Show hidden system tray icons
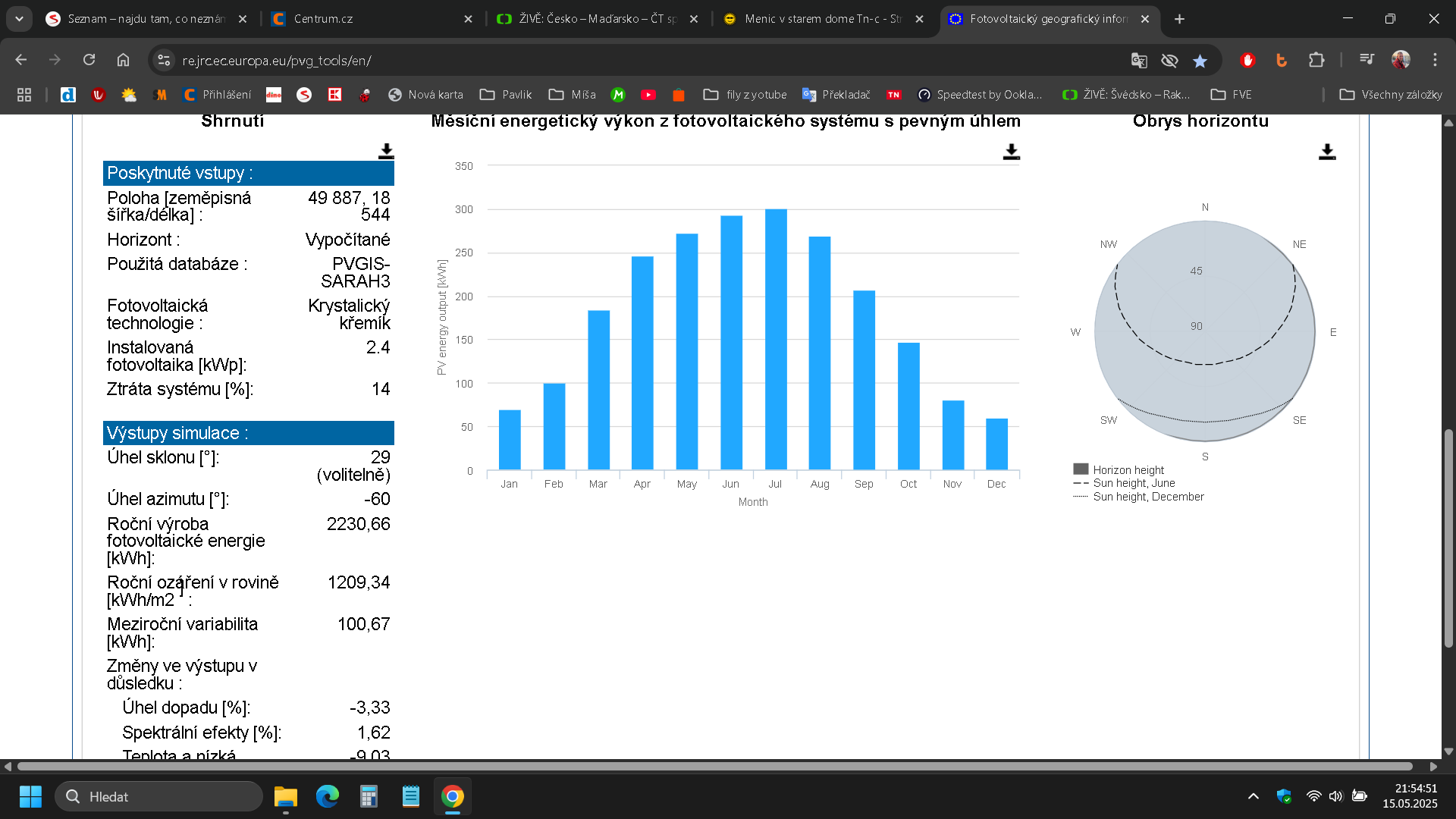1456x819 pixels. point(1253,796)
